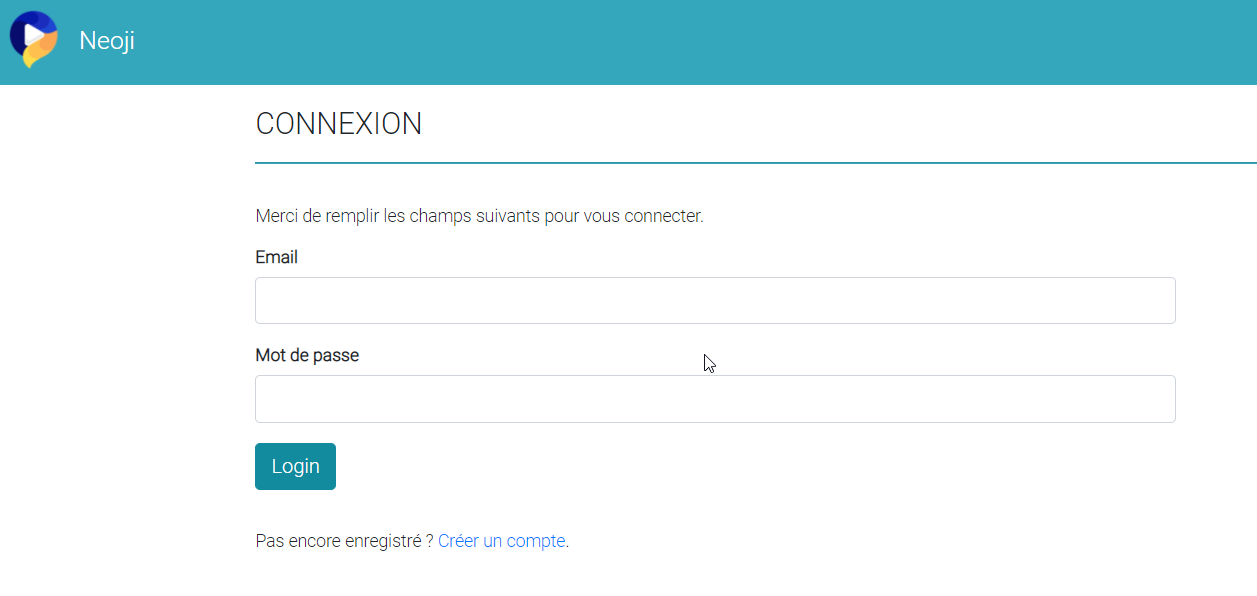Viewport: 1257px width, 596px height.
Task: Open the Neoji brand name link
Action: (107, 41)
